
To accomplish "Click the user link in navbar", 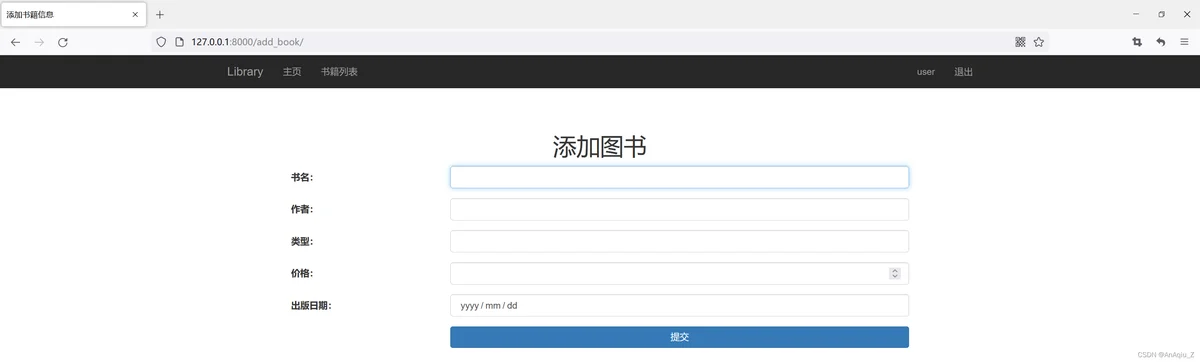I will point(926,72).
